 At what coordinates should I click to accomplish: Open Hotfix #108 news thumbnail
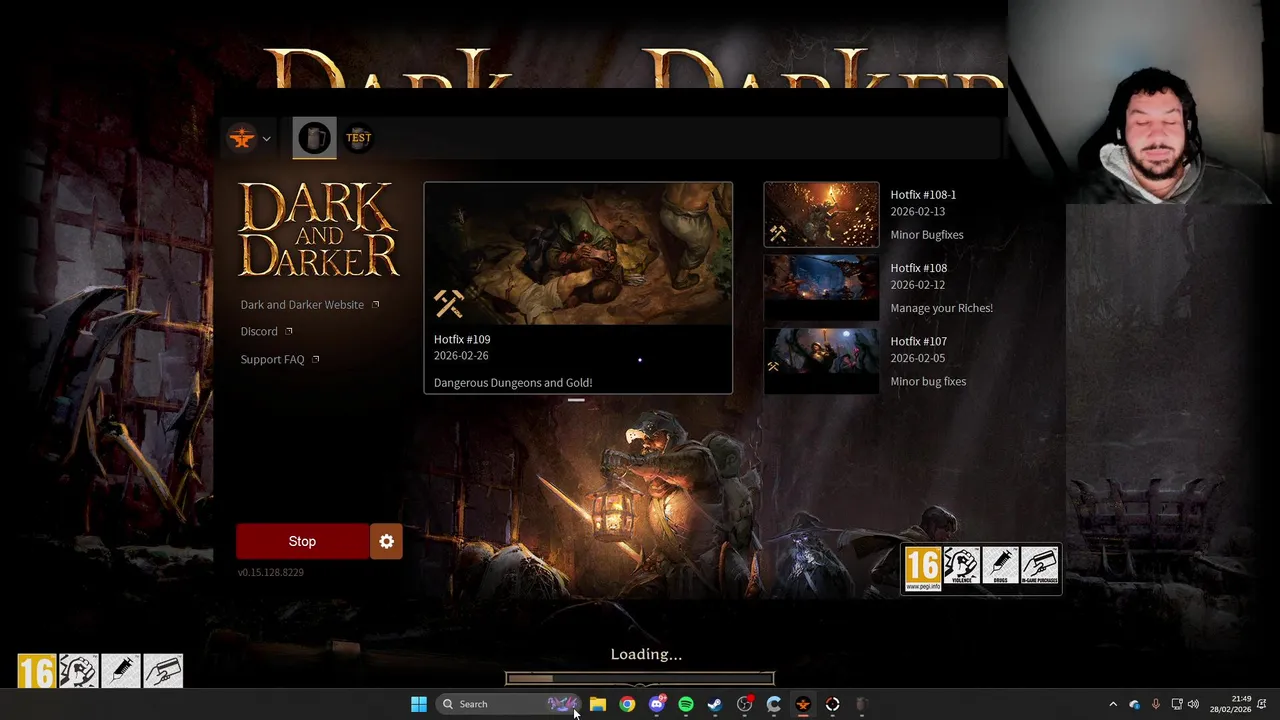pos(821,288)
